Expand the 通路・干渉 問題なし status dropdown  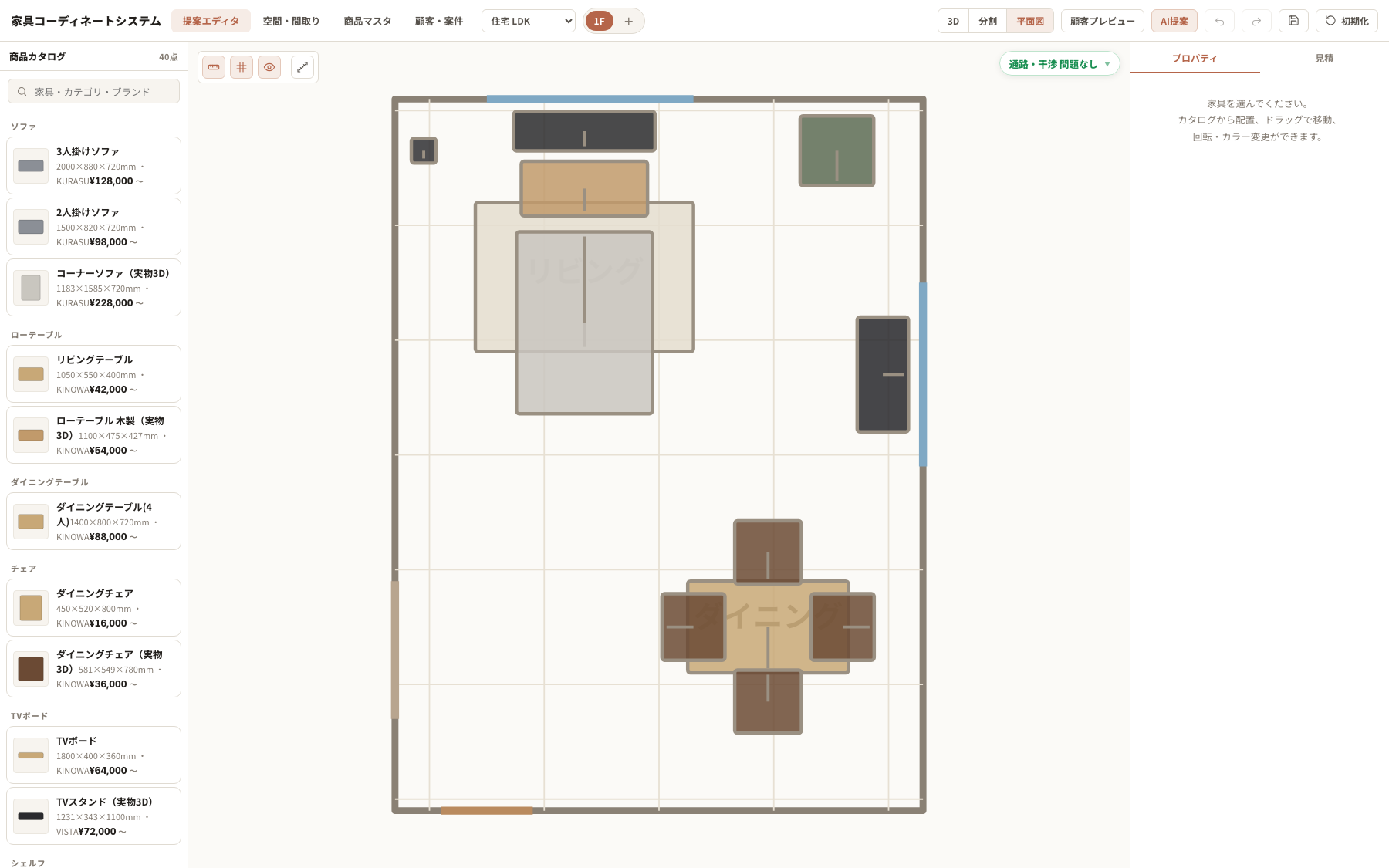1059,64
